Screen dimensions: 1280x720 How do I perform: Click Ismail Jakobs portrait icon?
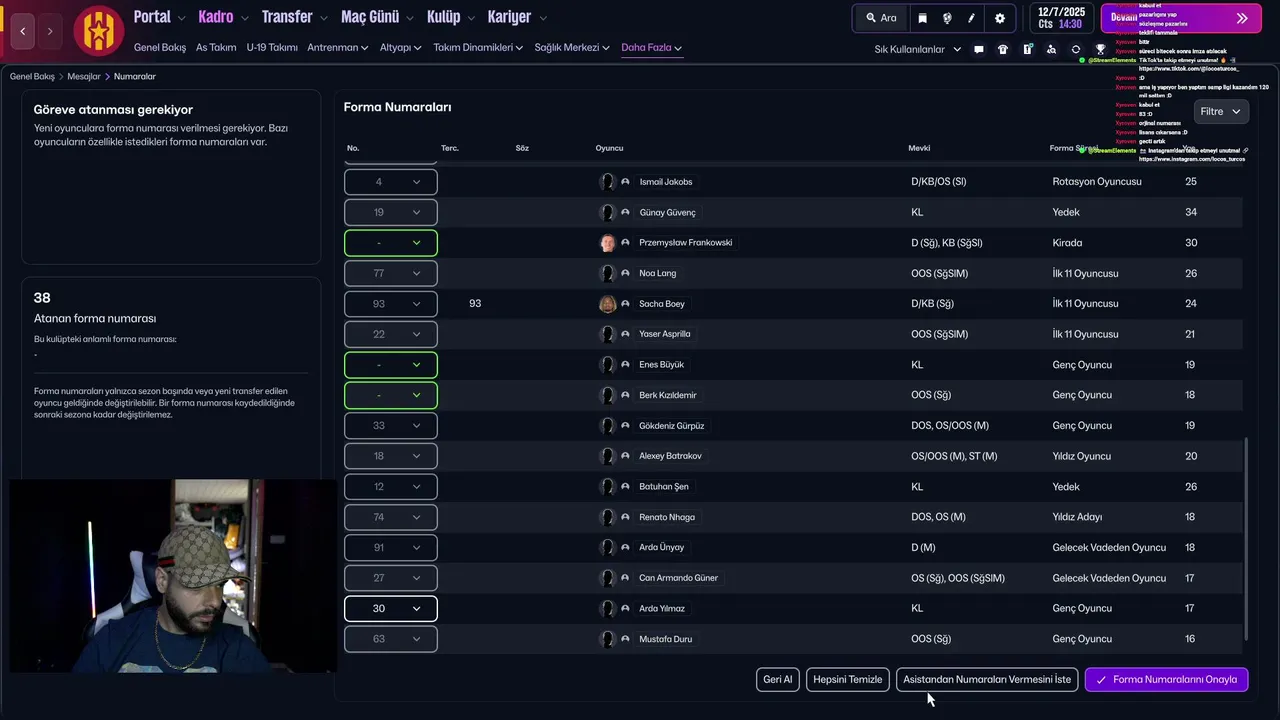click(x=607, y=182)
